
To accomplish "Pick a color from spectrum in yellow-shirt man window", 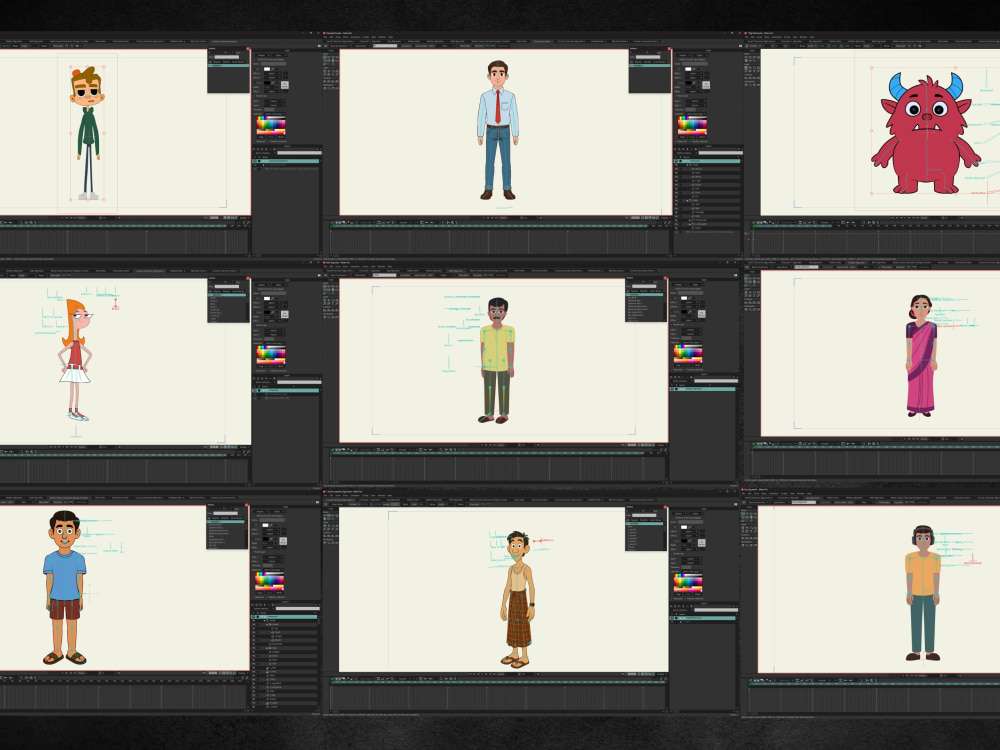I will pos(688,353).
